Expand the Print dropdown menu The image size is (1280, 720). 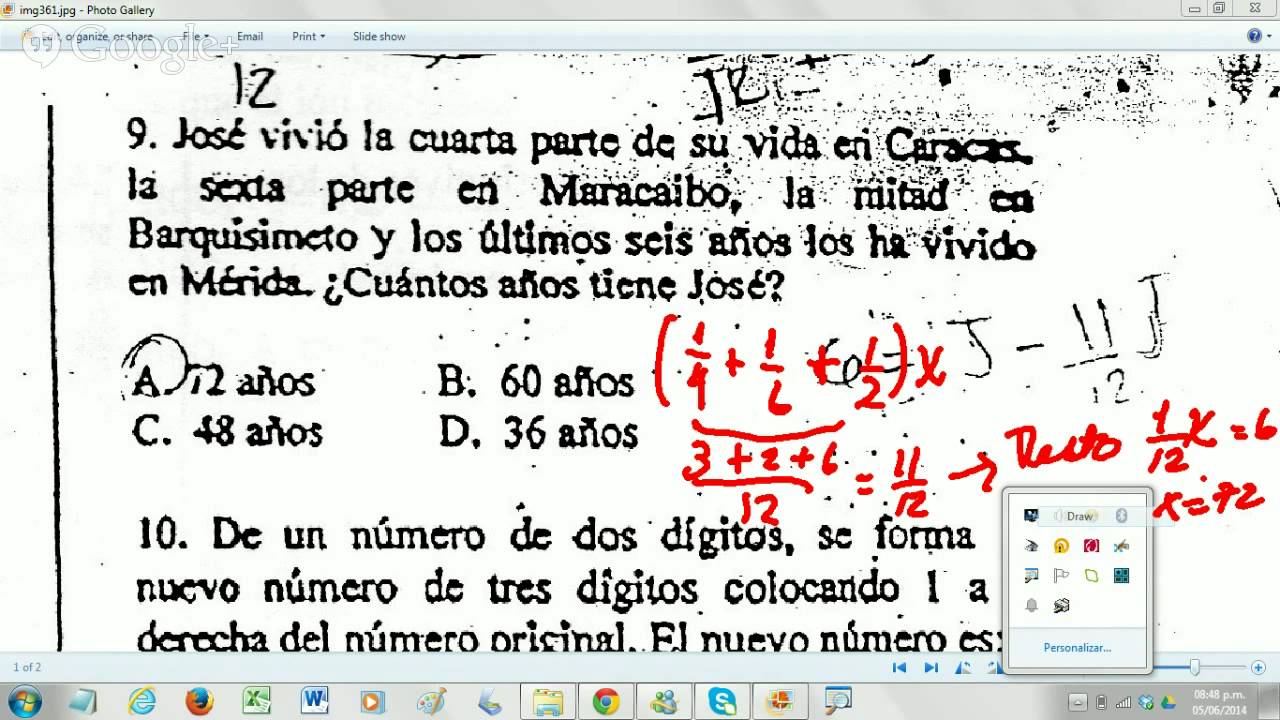308,36
